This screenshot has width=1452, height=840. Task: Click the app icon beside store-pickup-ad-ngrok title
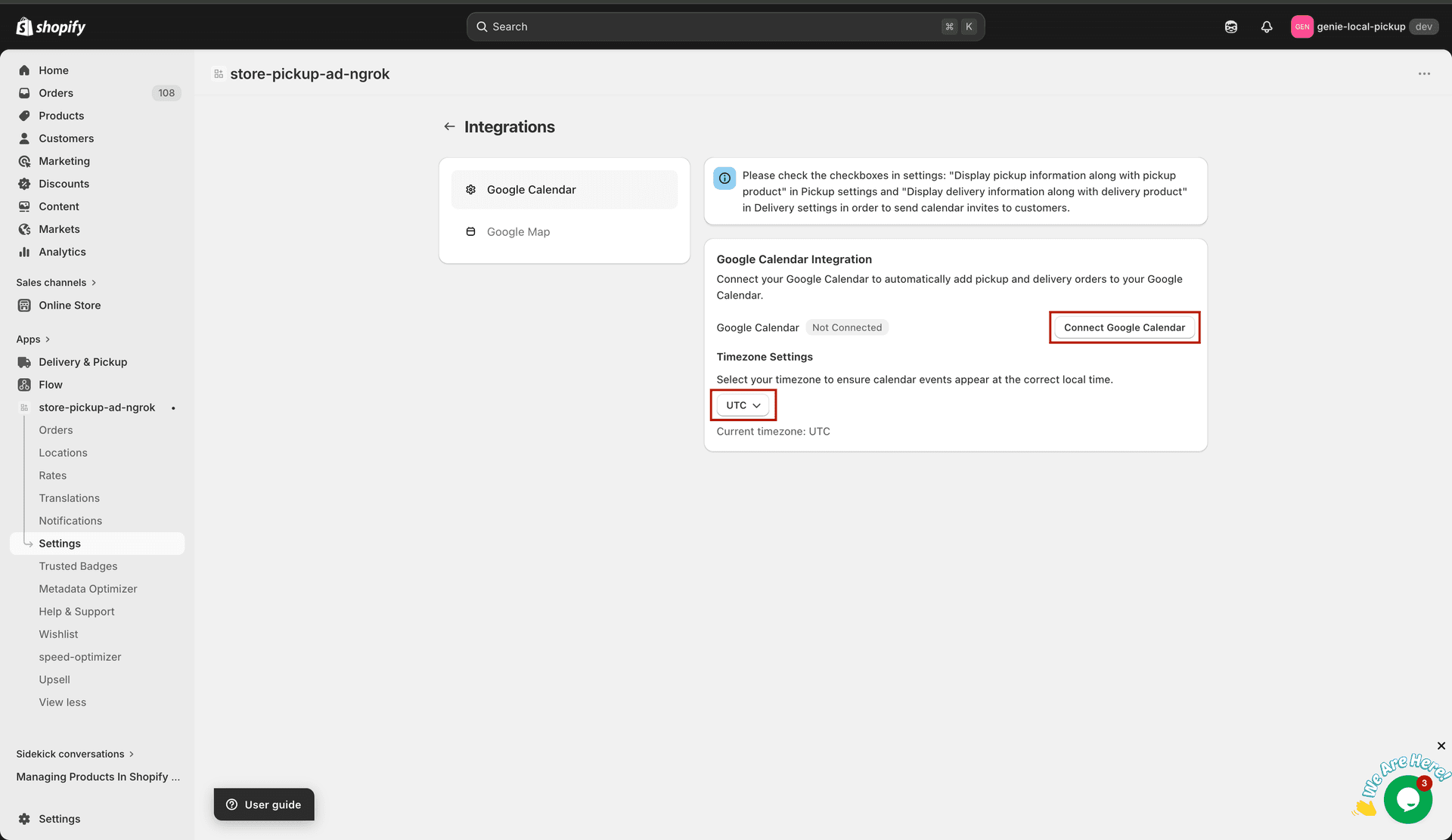(x=219, y=74)
